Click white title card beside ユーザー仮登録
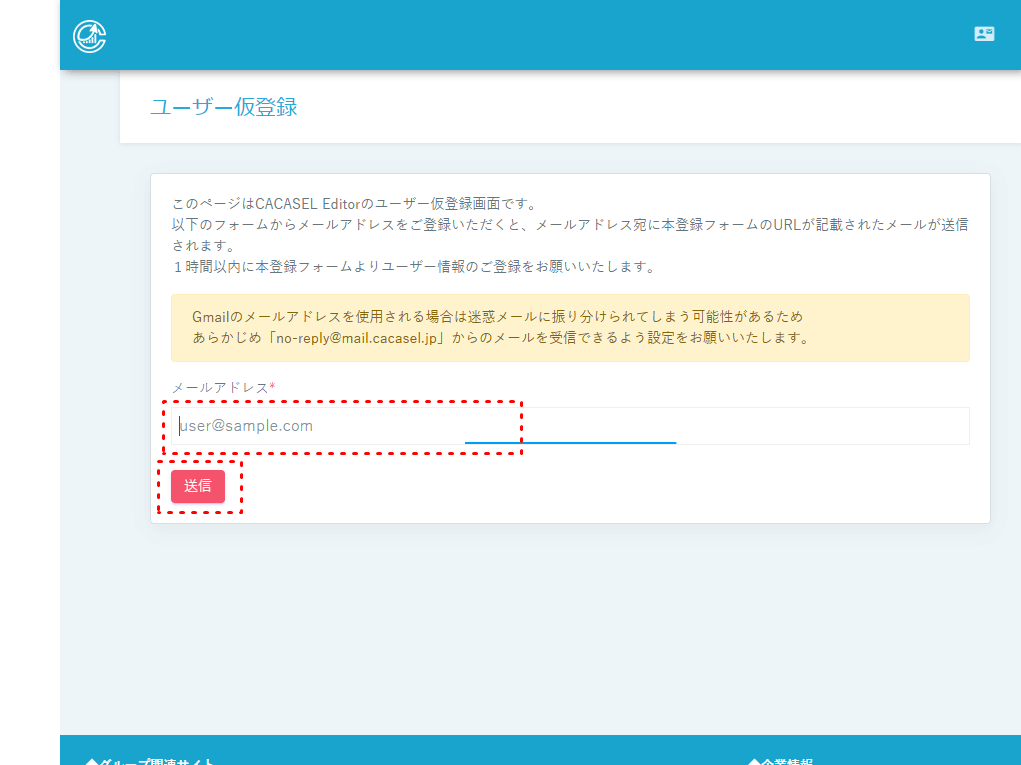 point(650,108)
